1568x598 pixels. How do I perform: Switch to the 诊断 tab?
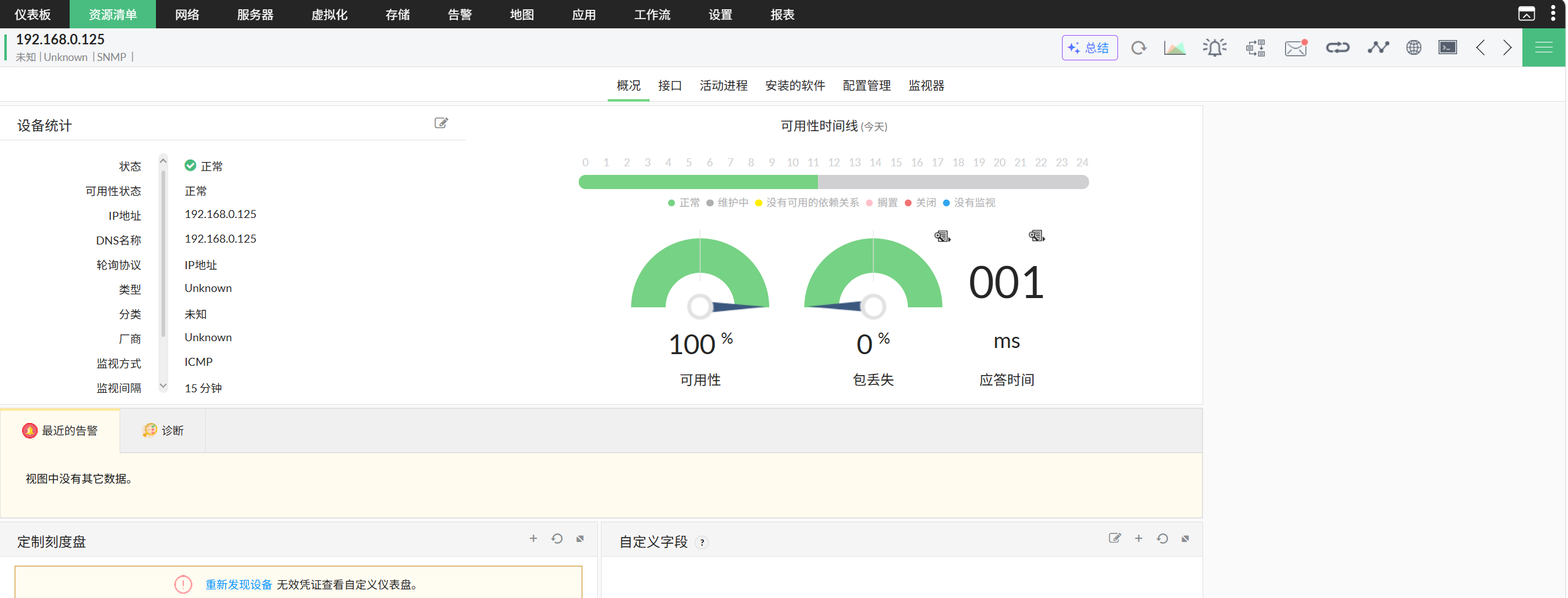point(163,430)
